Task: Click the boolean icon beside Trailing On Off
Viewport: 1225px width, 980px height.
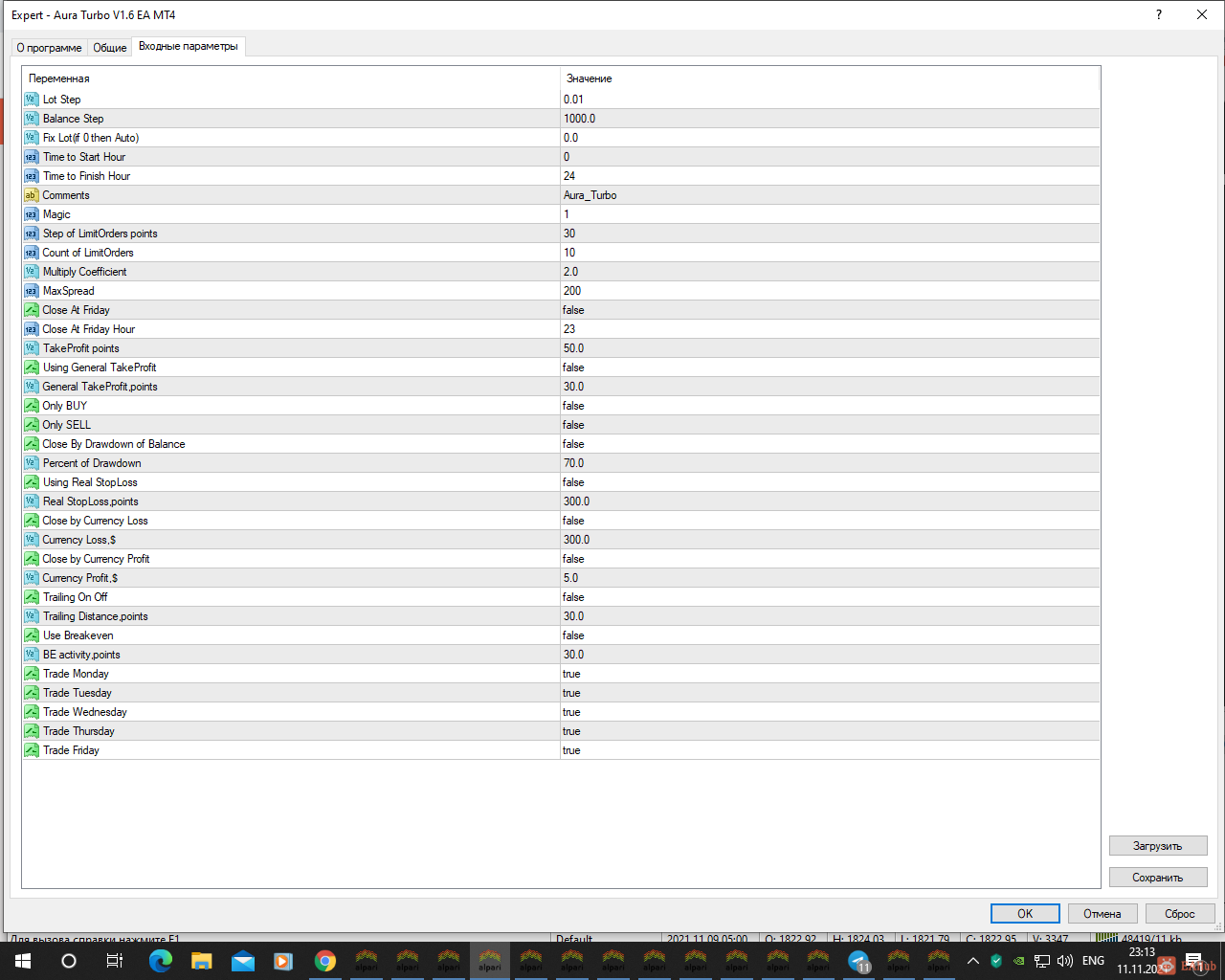Action: [32, 597]
